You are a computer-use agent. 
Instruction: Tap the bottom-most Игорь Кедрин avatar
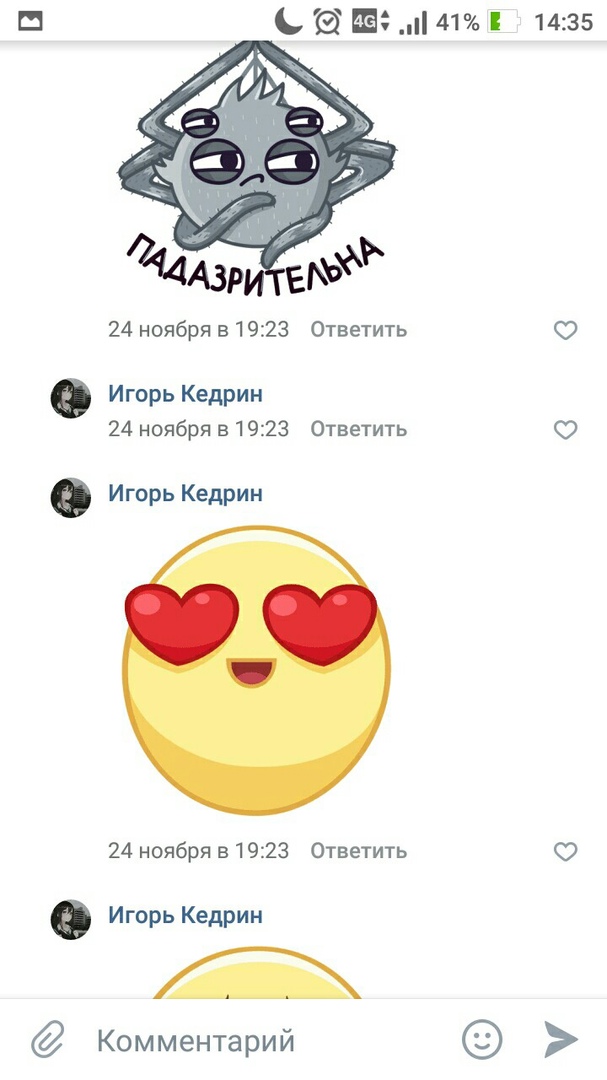click(x=71, y=920)
